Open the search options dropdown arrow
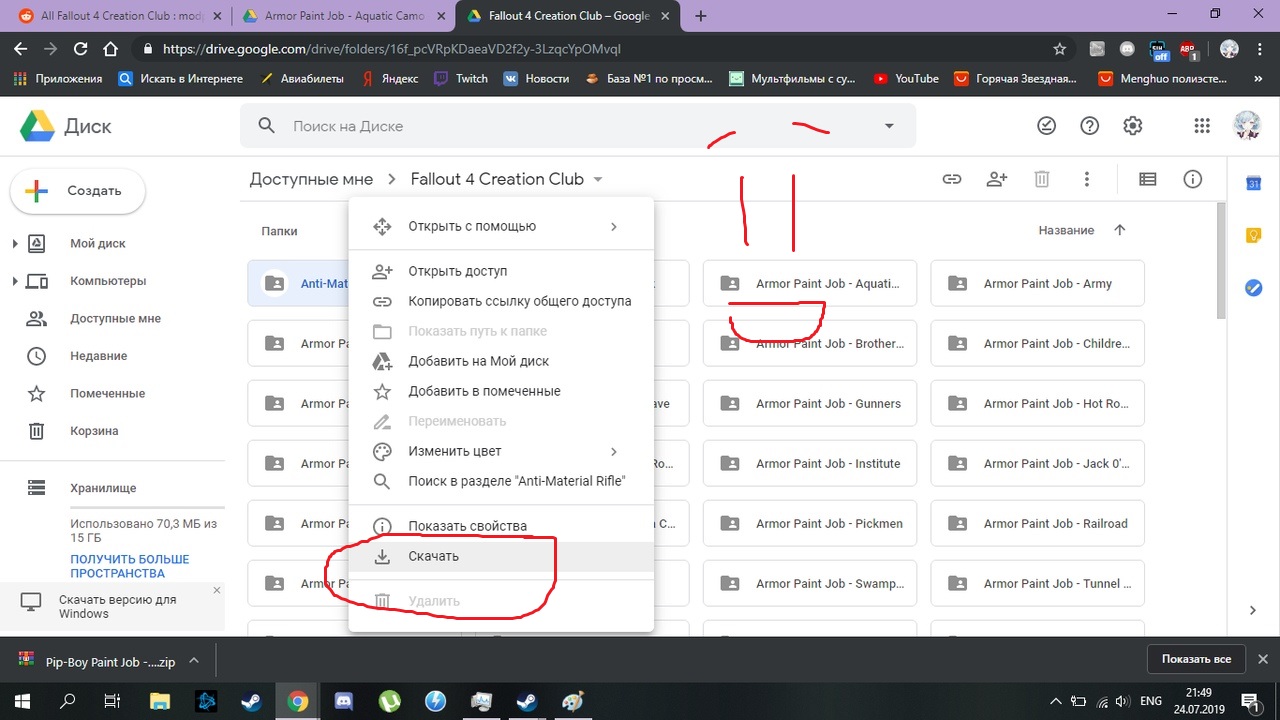This screenshot has width=1280, height=720. 889,126
